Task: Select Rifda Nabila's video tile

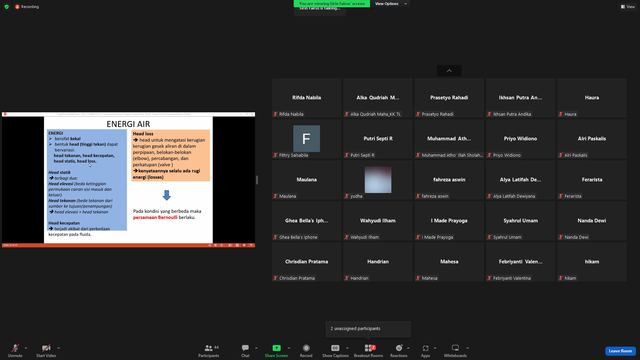Action: point(307,98)
